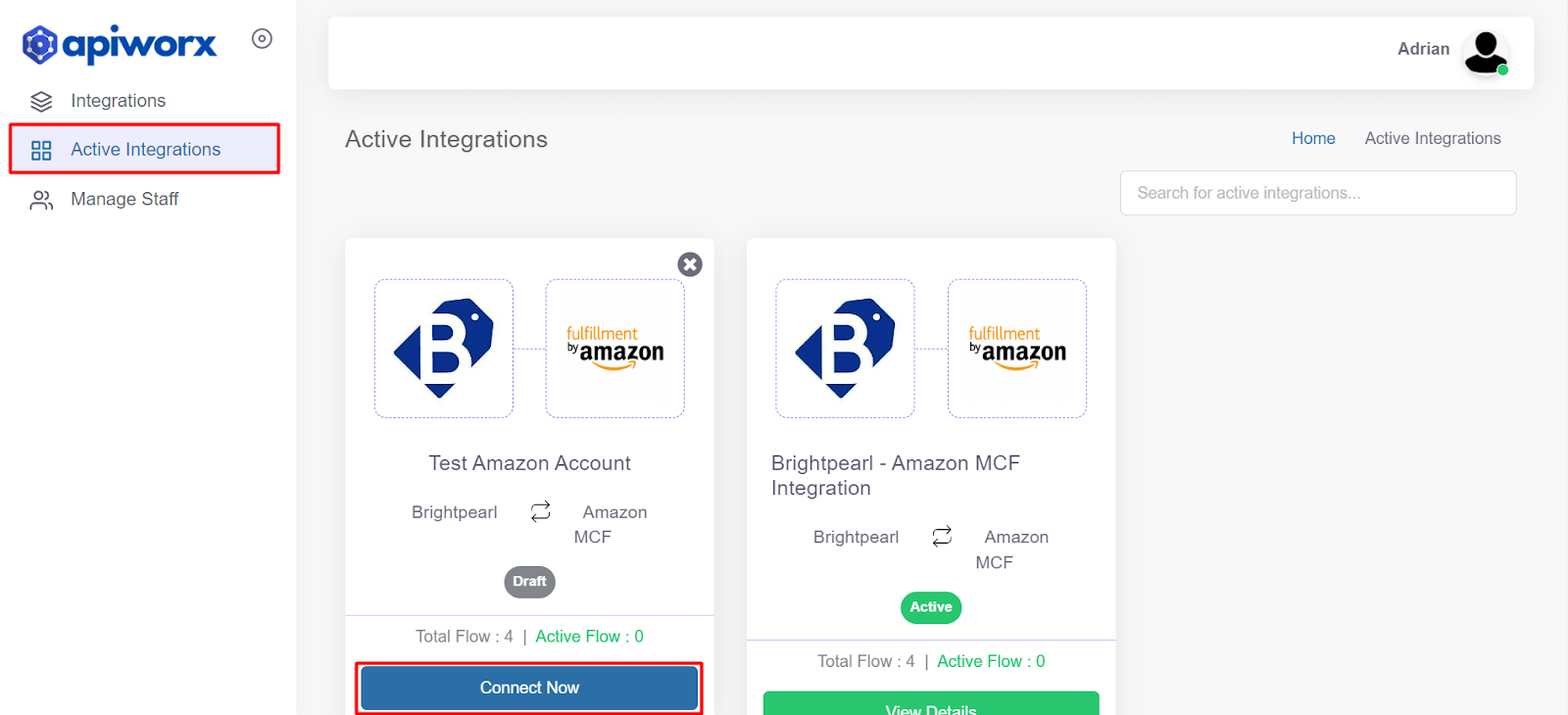Image resolution: width=1568 pixels, height=715 pixels.
Task: Click Brightpearl logo in Brightpearl - Amazon MCF card
Action: (846, 349)
